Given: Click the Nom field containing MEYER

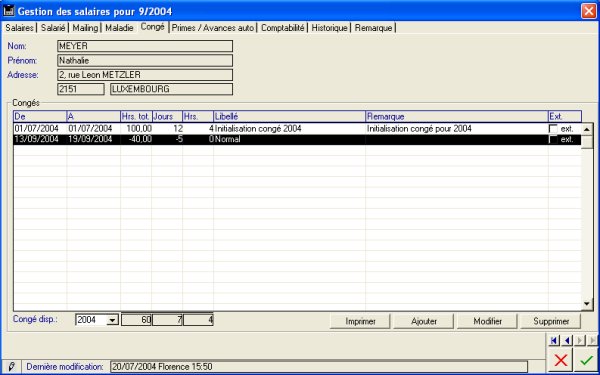Looking at the screenshot, I should pos(145,46).
